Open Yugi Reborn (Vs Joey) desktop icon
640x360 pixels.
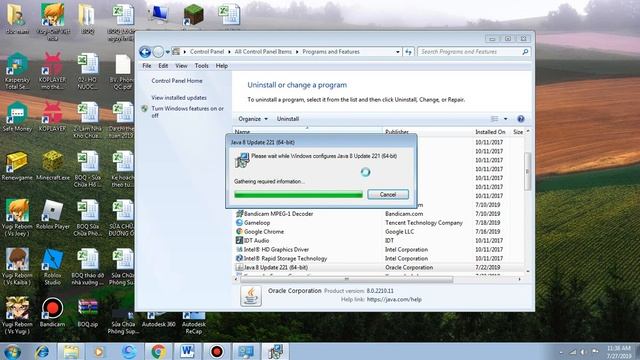pos(17,218)
